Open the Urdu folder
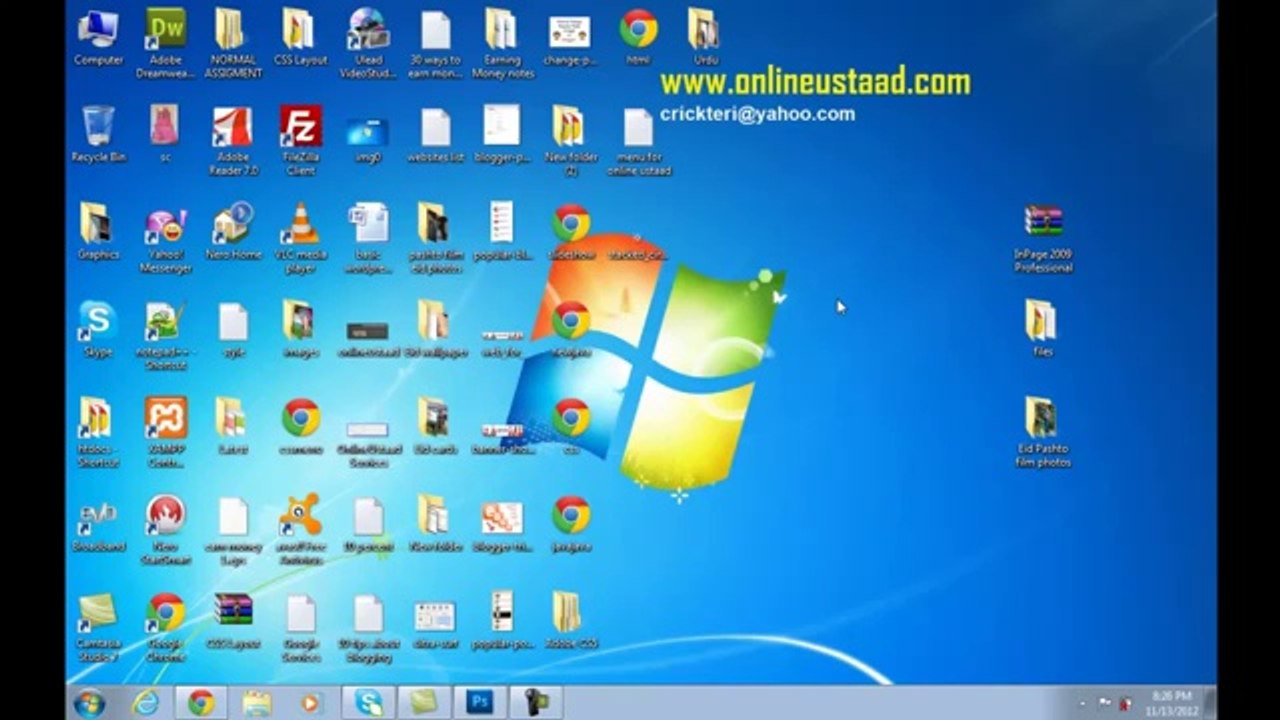 click(x=705, y=38)
